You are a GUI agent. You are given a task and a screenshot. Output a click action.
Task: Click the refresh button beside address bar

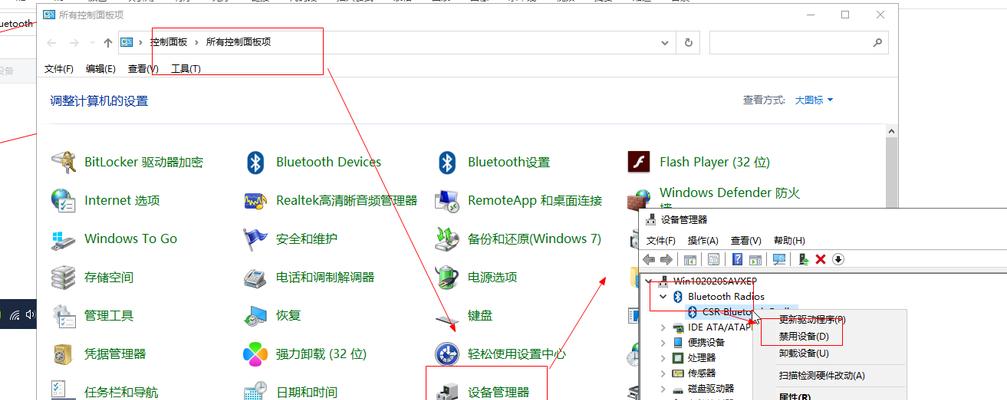click(688, 43)
